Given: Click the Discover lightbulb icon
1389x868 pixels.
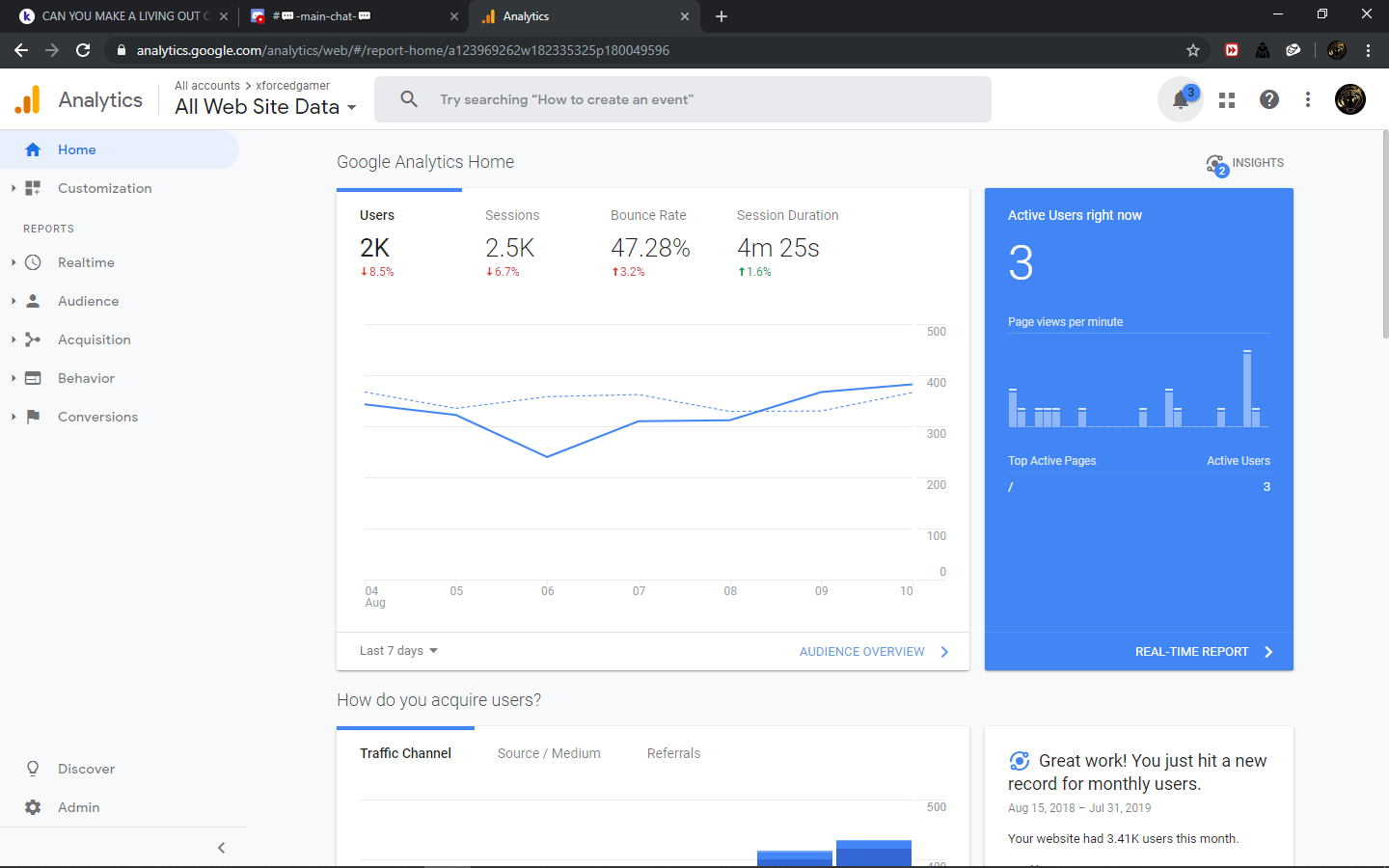Looking at the screenshot, I should click(x=33, y=769).
